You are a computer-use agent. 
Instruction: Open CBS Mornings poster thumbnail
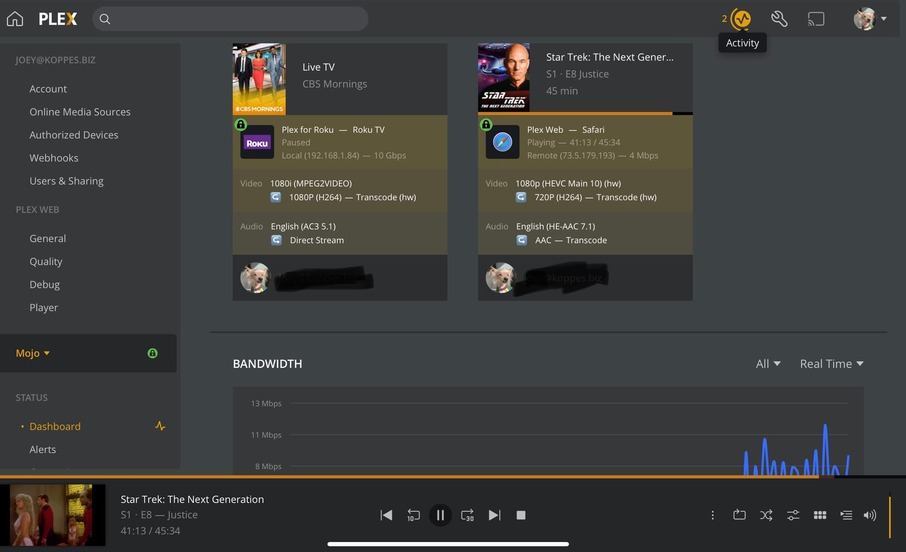(259, 79)
